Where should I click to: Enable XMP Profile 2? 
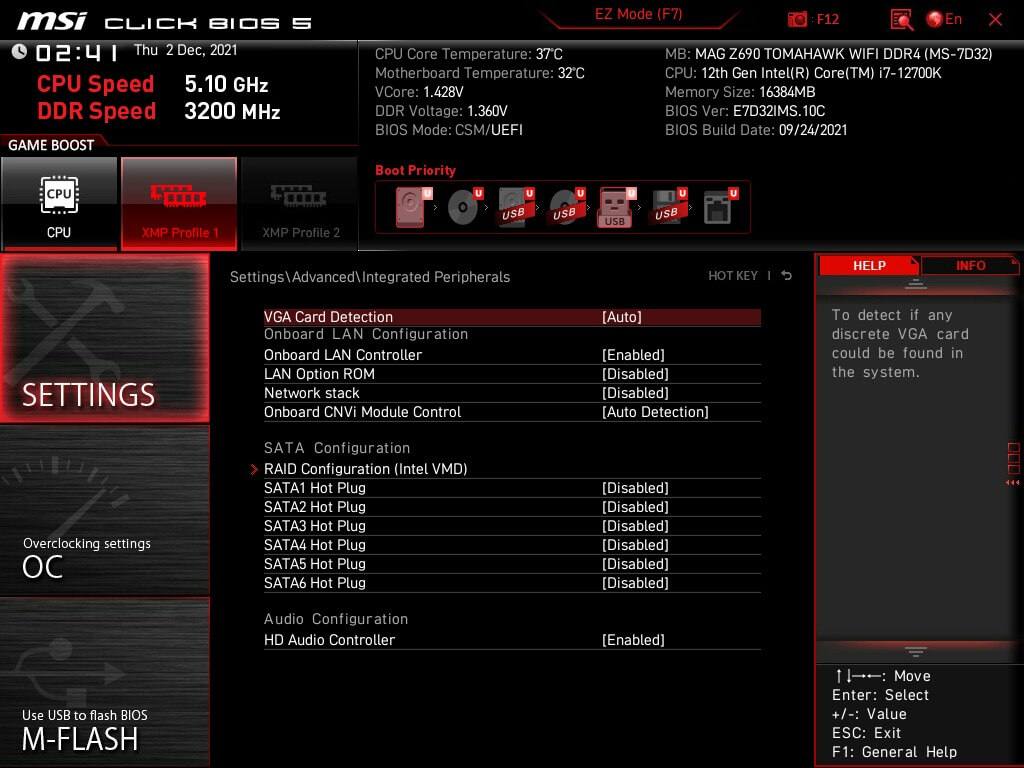point(300,203)
